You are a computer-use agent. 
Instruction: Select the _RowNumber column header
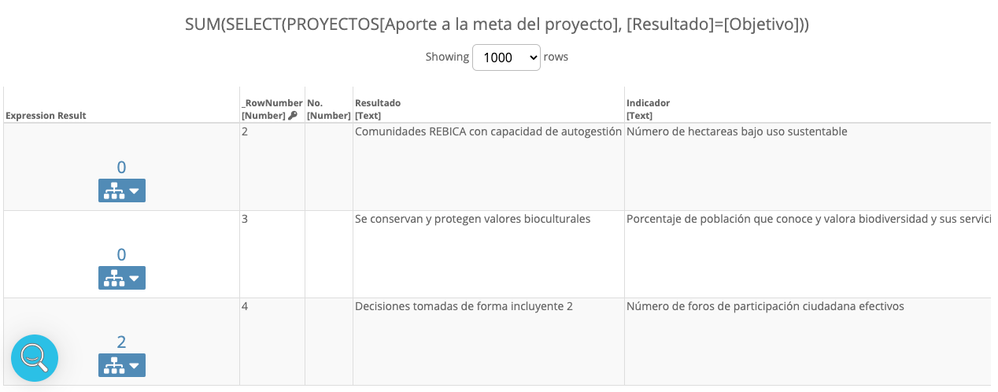coord(272,109)
